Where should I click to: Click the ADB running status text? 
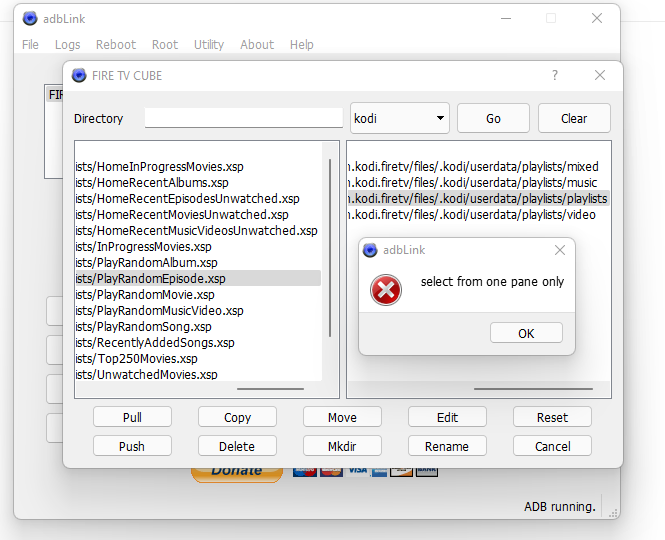point(560,506)
